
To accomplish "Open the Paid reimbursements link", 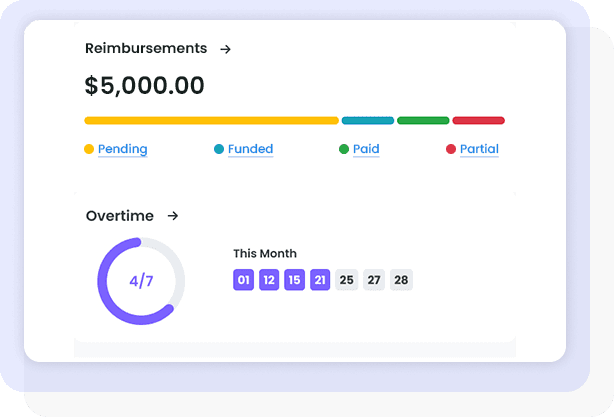I will [366, 149].
